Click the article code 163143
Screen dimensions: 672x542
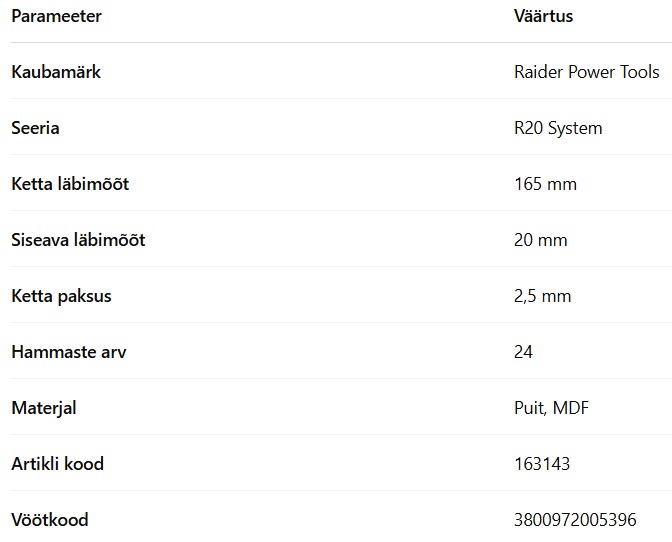point(542,464)
